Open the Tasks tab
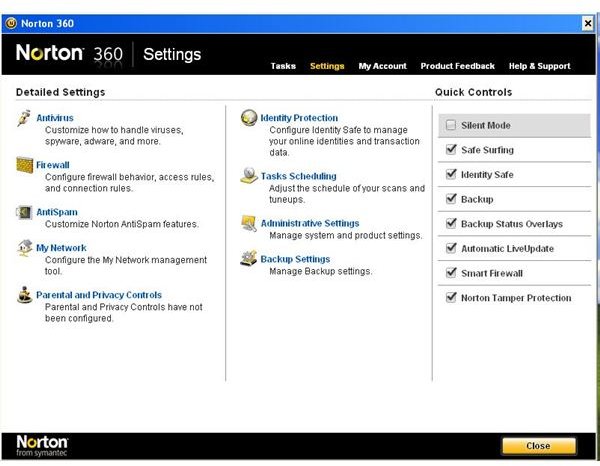600x466 pixels. click(283, 66)
